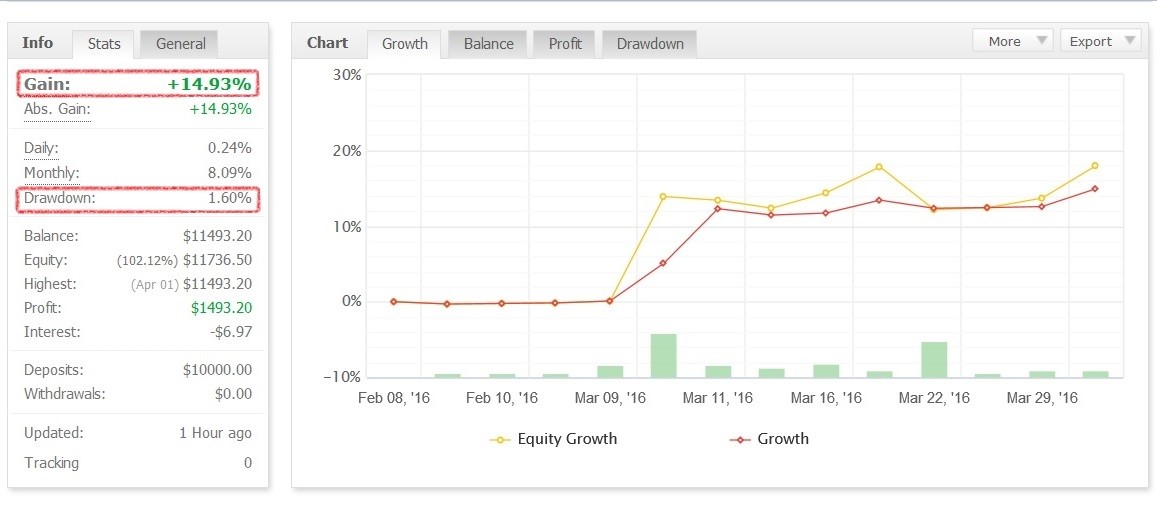The height and width of the screenshot is (509, 1157).
Task: Select the Growth chart tab
Action: 404,44
